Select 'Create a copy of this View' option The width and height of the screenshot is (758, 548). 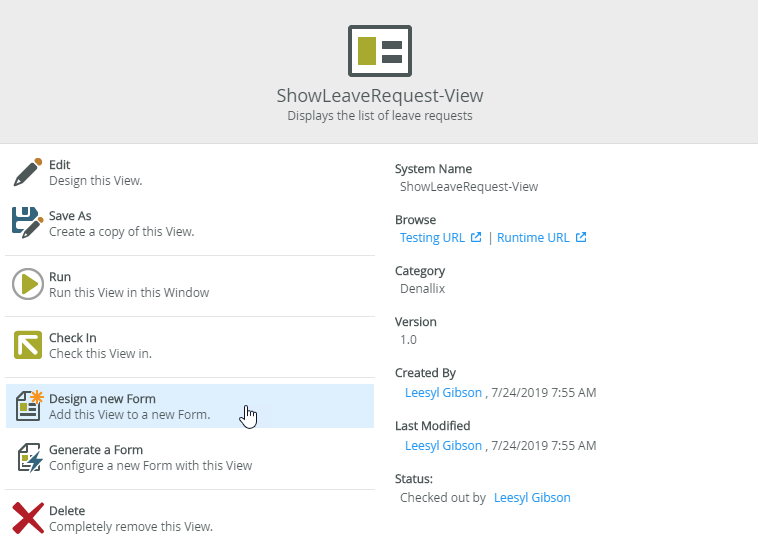[121, 232]
